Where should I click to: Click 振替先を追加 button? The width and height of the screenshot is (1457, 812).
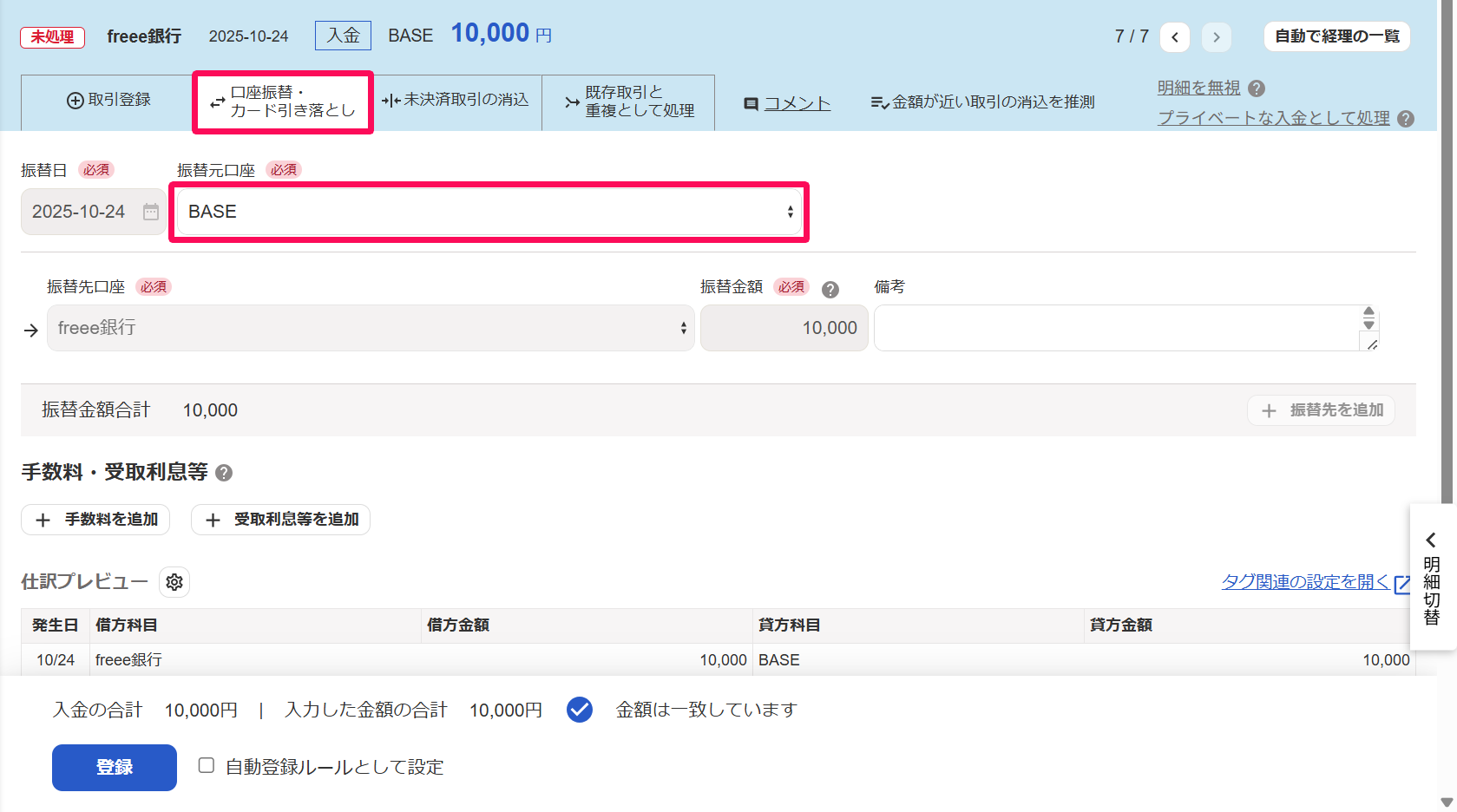tap(1321, 410)
